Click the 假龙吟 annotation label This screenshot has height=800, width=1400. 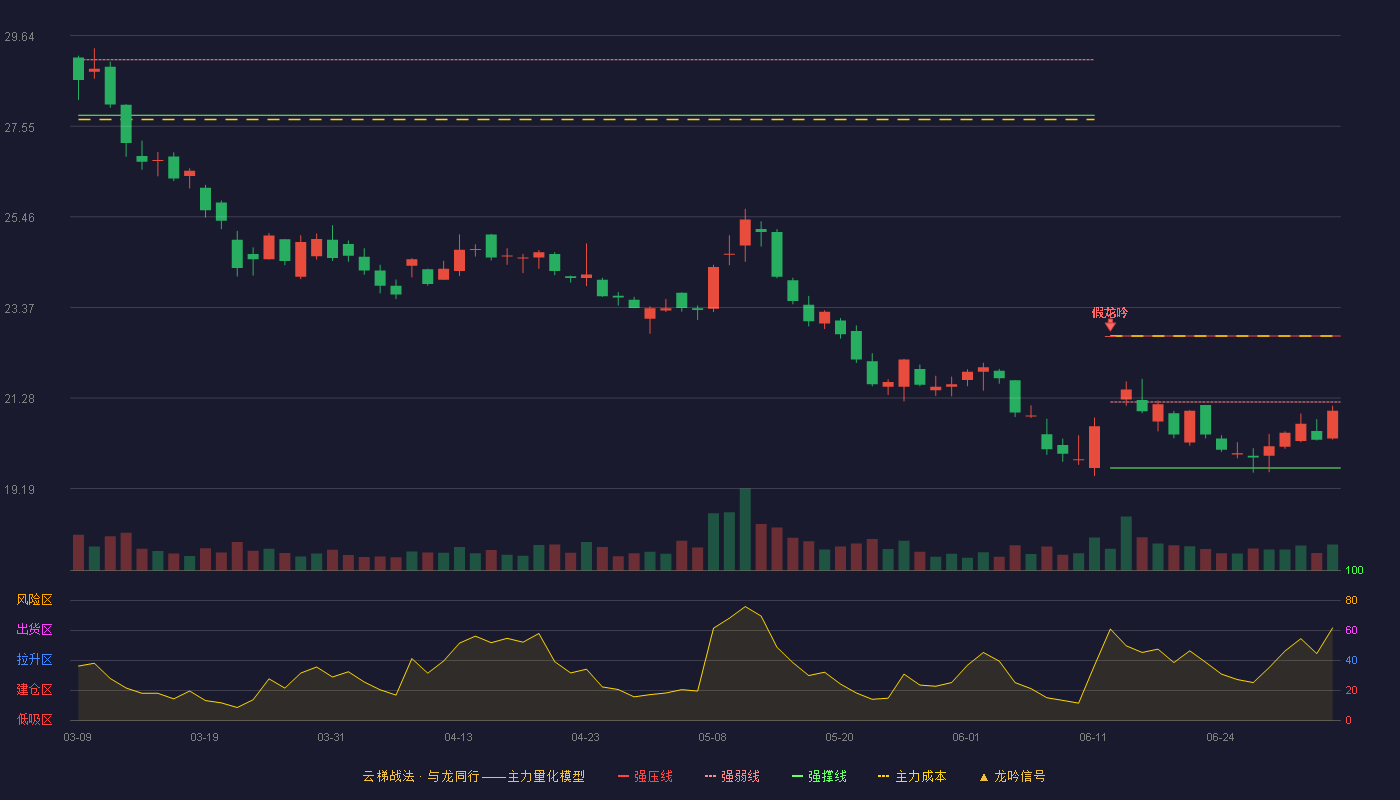[x=1110, y=312]
